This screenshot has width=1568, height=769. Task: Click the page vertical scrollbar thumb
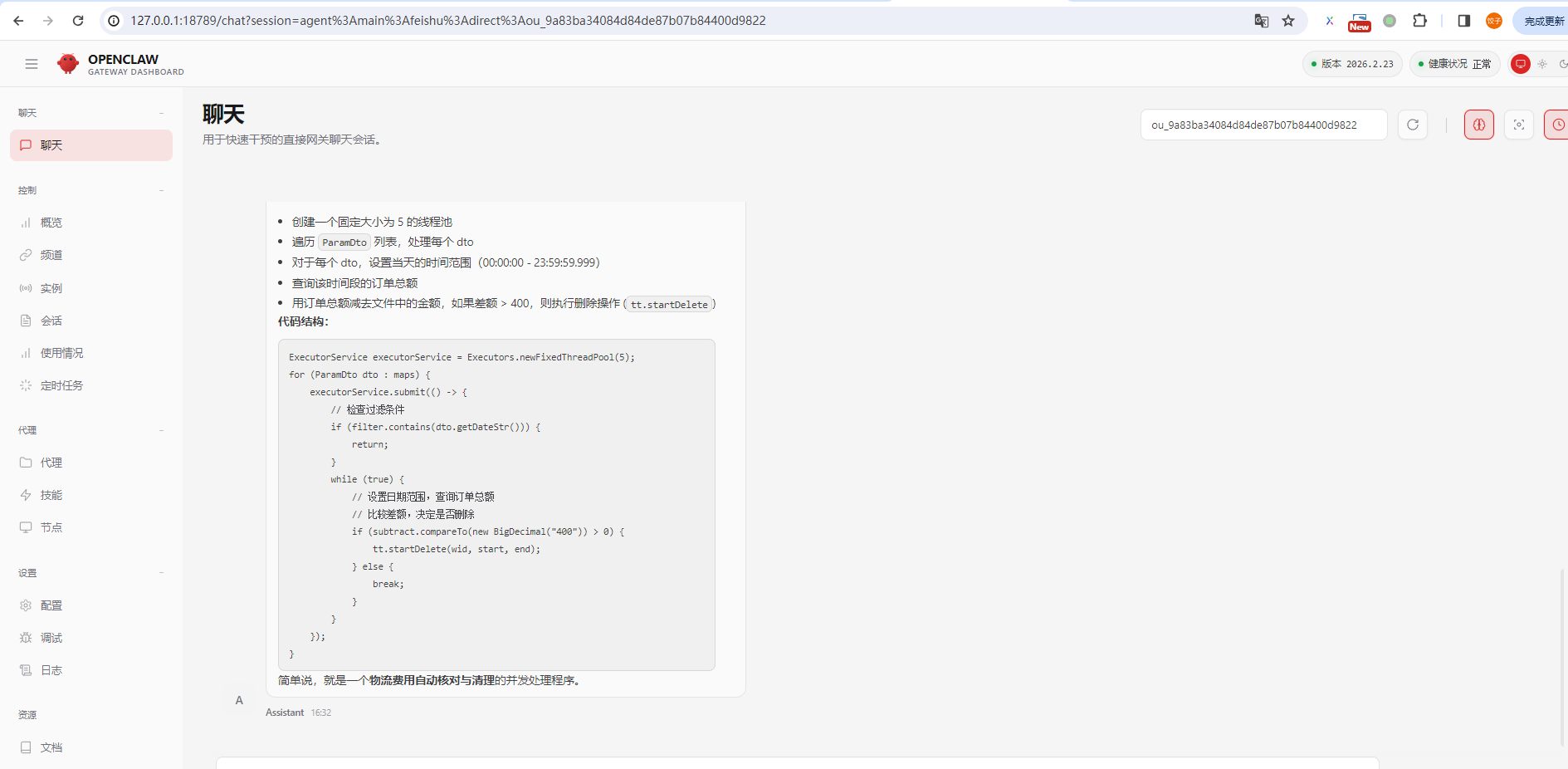(x=1564, y=656)
